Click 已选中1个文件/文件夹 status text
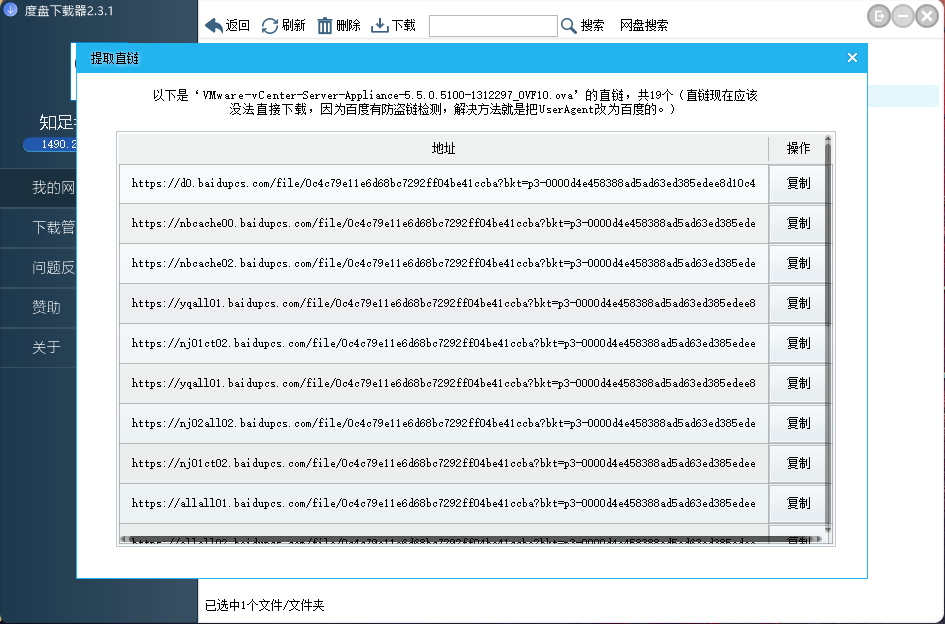Image resolution: width=945 pixels, height=624 pixels. pyautogui.click(x=265, y=605)
